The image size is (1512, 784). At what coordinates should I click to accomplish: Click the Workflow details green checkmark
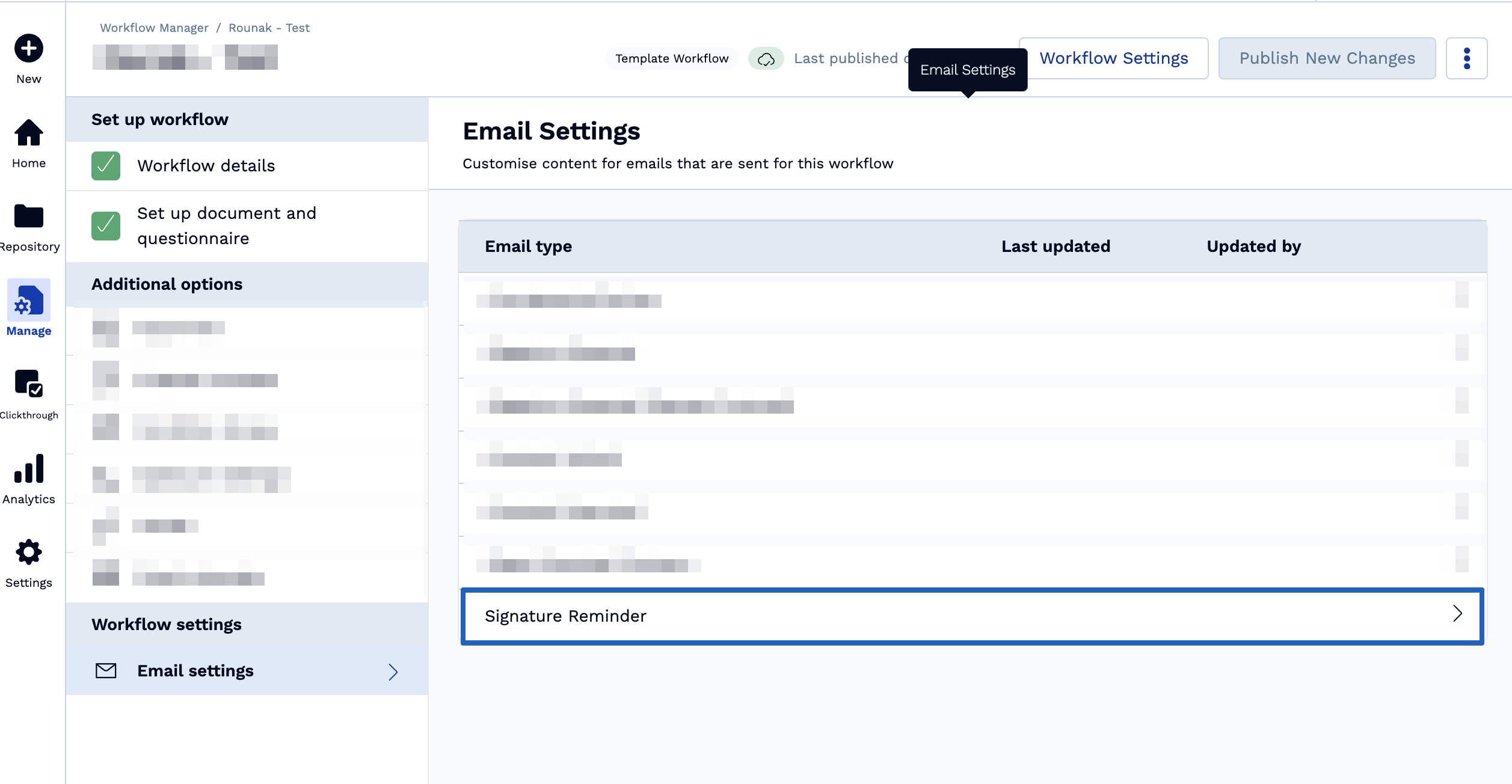pos(106,165)
